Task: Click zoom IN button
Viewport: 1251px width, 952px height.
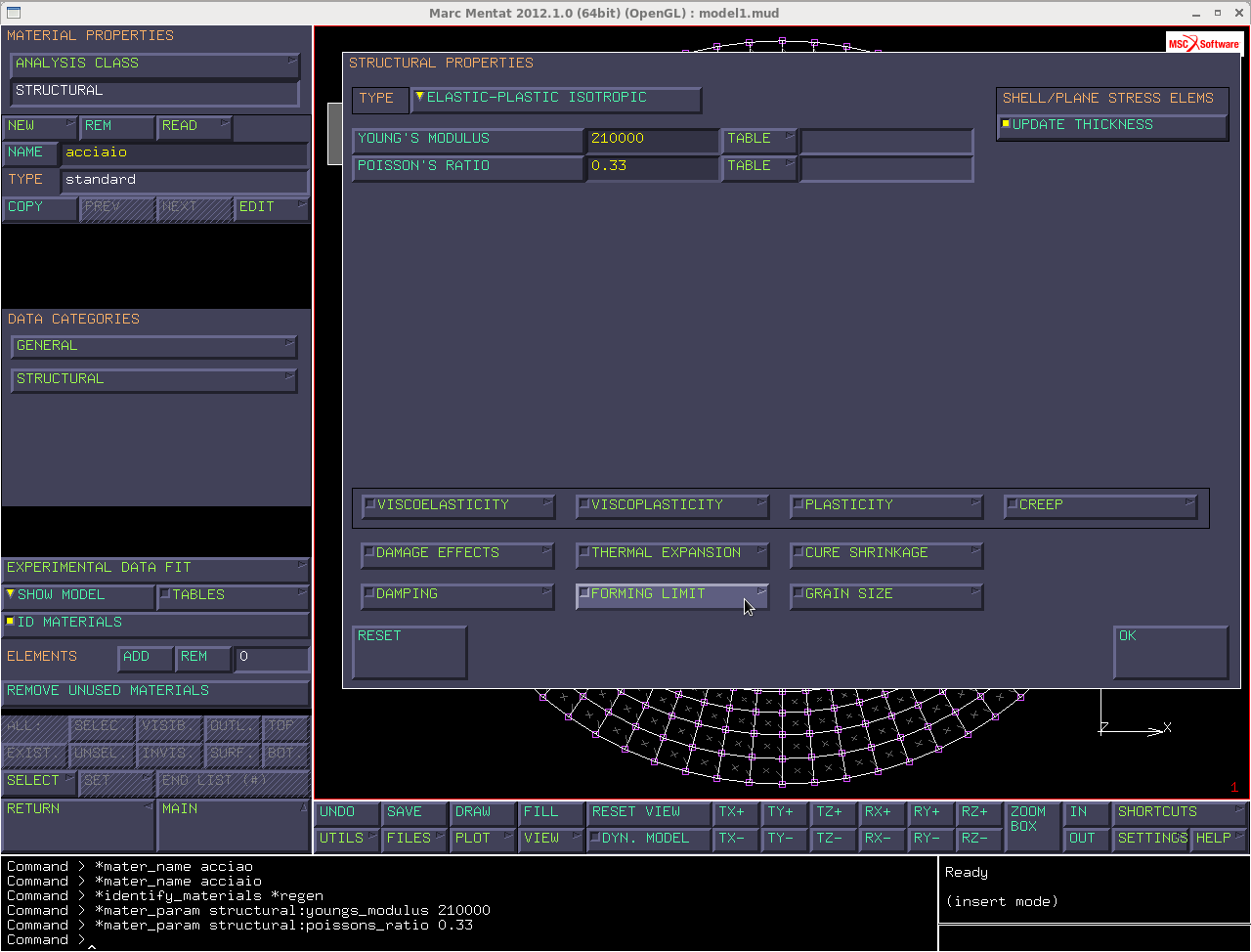Action: pos(1086,813)
